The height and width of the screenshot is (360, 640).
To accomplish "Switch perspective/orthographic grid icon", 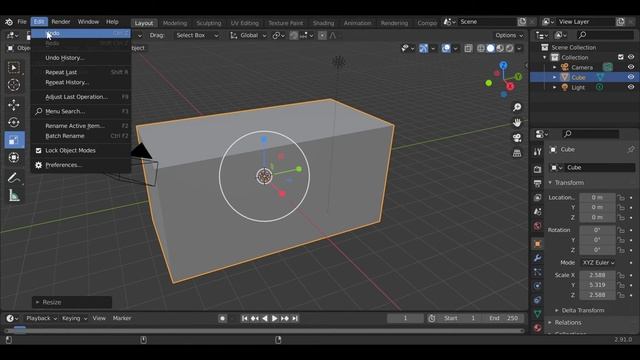I will [x=517, y=153].
